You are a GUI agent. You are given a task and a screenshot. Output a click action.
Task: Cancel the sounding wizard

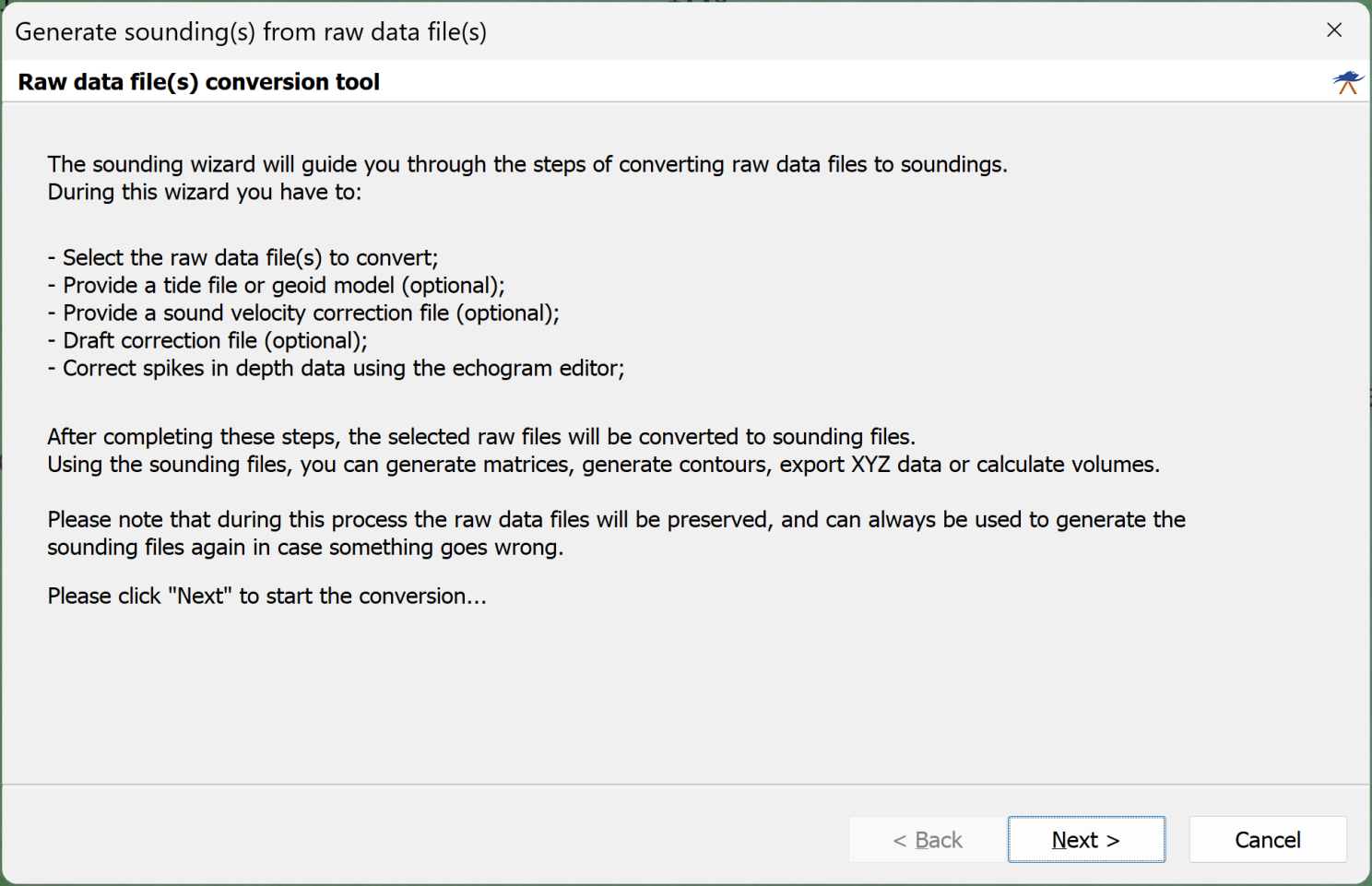point(1268,839)
